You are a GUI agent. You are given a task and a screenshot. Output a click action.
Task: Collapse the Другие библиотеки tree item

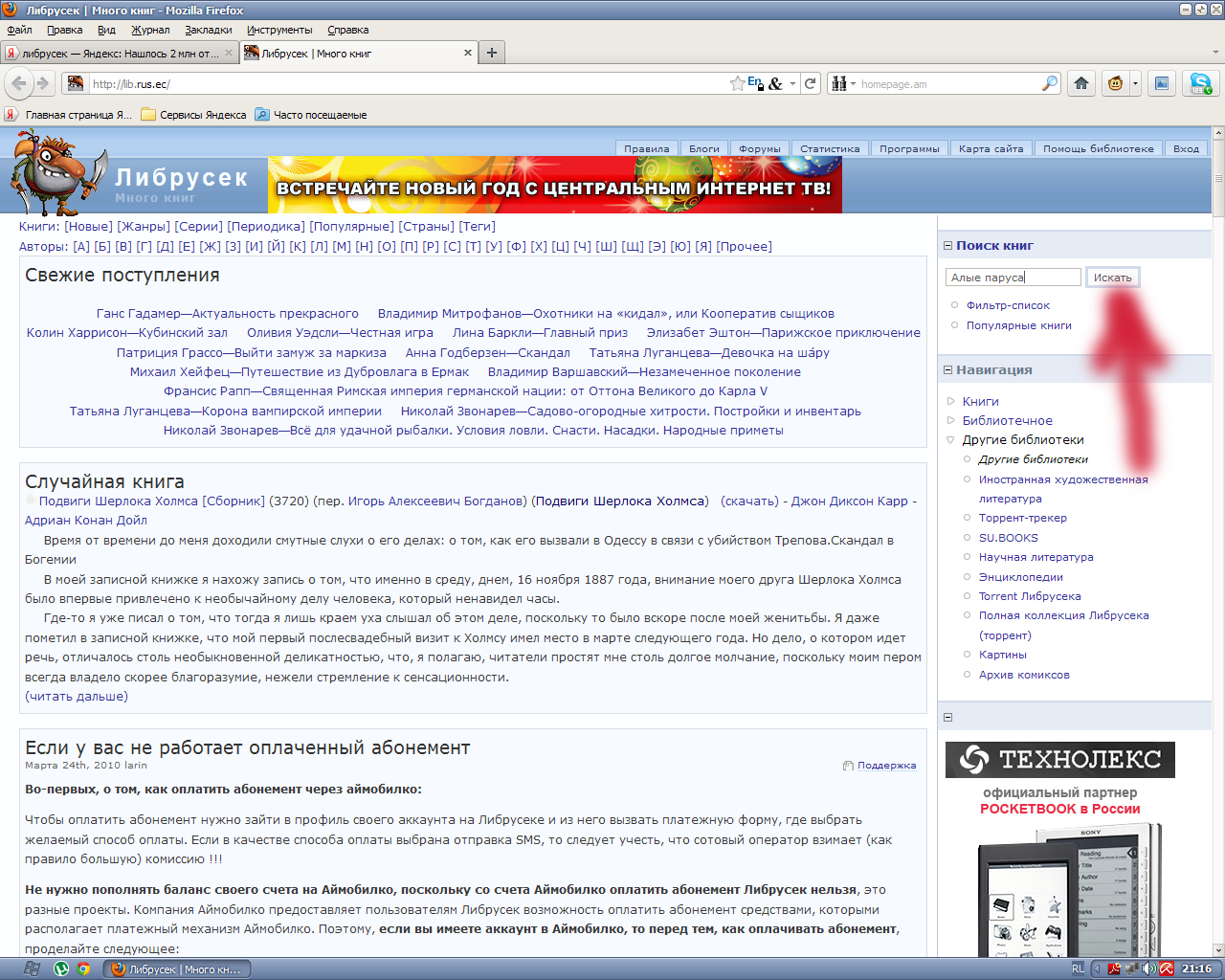coord(951,440)
